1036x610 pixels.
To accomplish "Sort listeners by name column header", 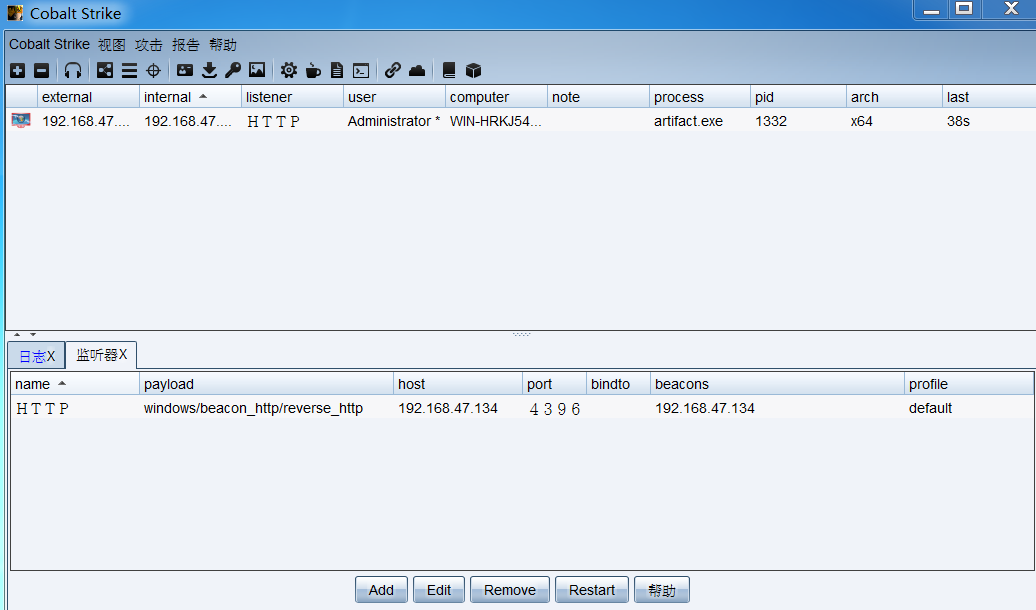I will tap(75, 384).
